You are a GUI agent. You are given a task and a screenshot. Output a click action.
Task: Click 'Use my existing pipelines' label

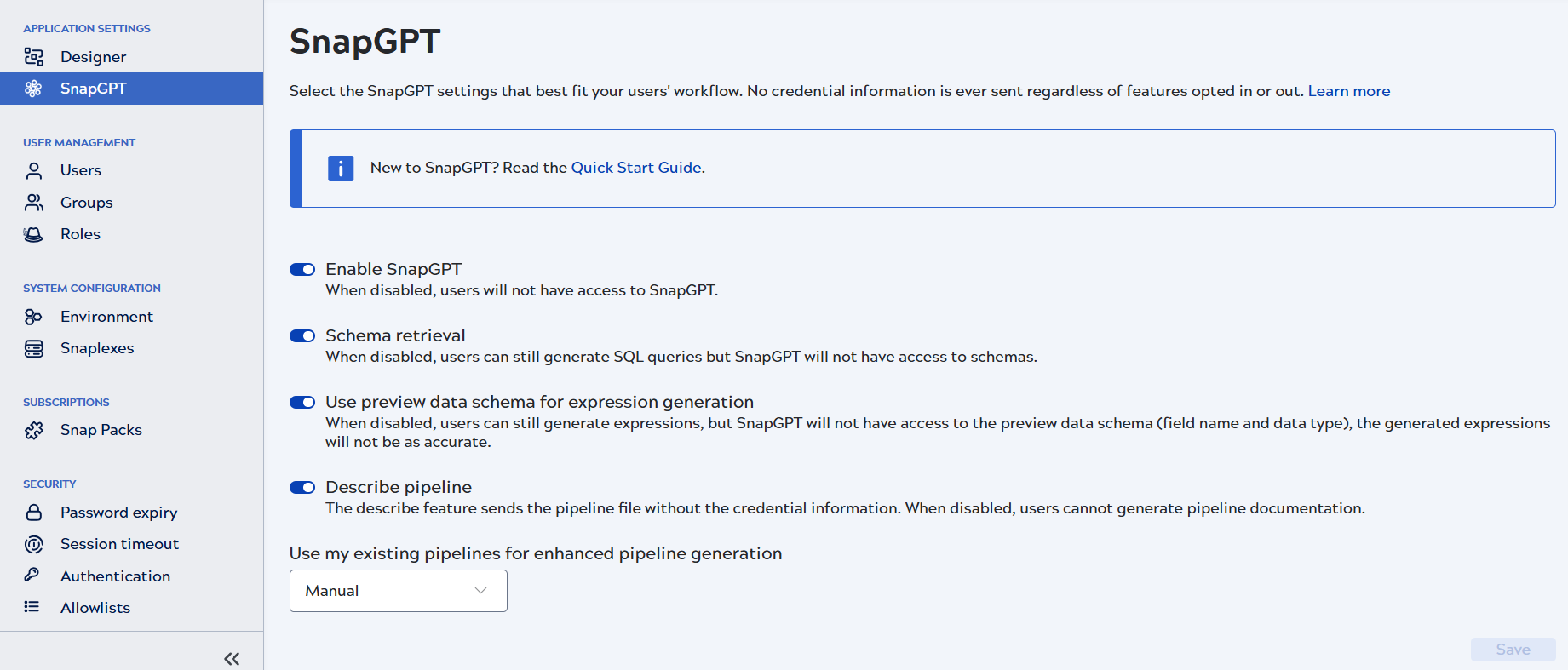pos(536,553)
